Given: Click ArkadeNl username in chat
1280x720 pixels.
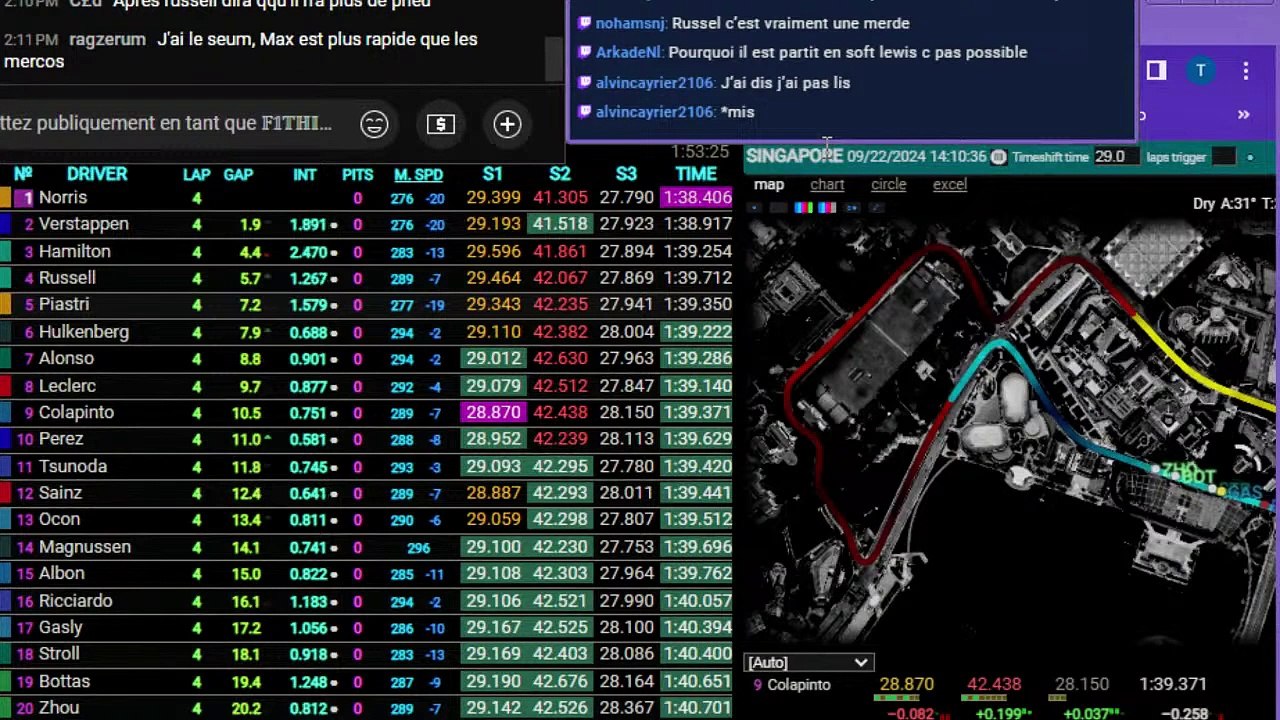Looking at the screenshot, I should (x=629, y=52).
